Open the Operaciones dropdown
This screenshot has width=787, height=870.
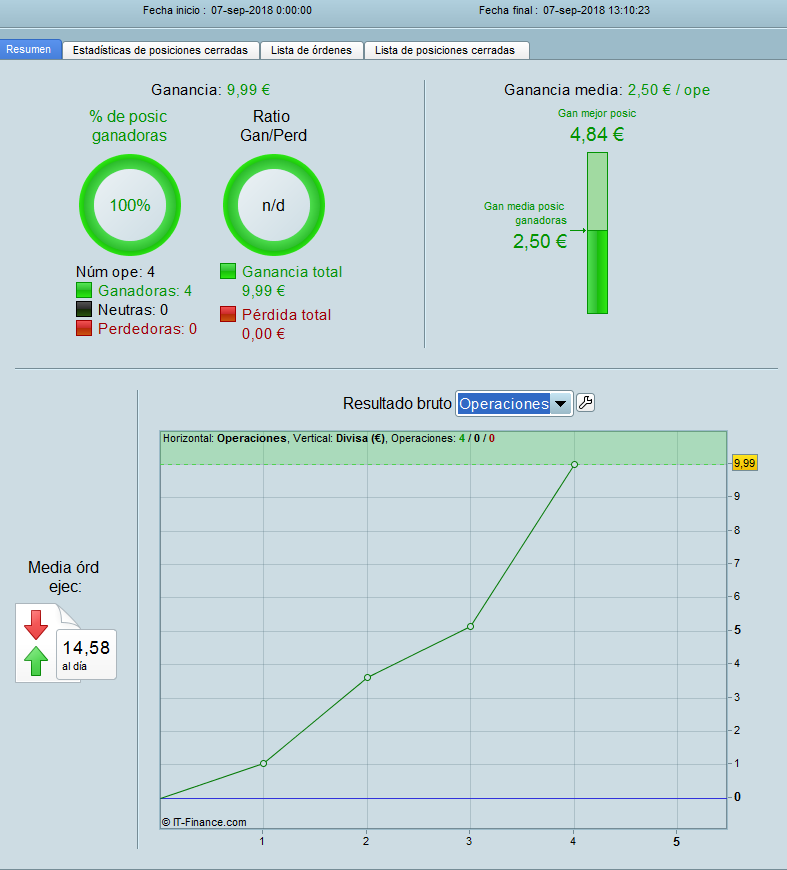[514, 403]
